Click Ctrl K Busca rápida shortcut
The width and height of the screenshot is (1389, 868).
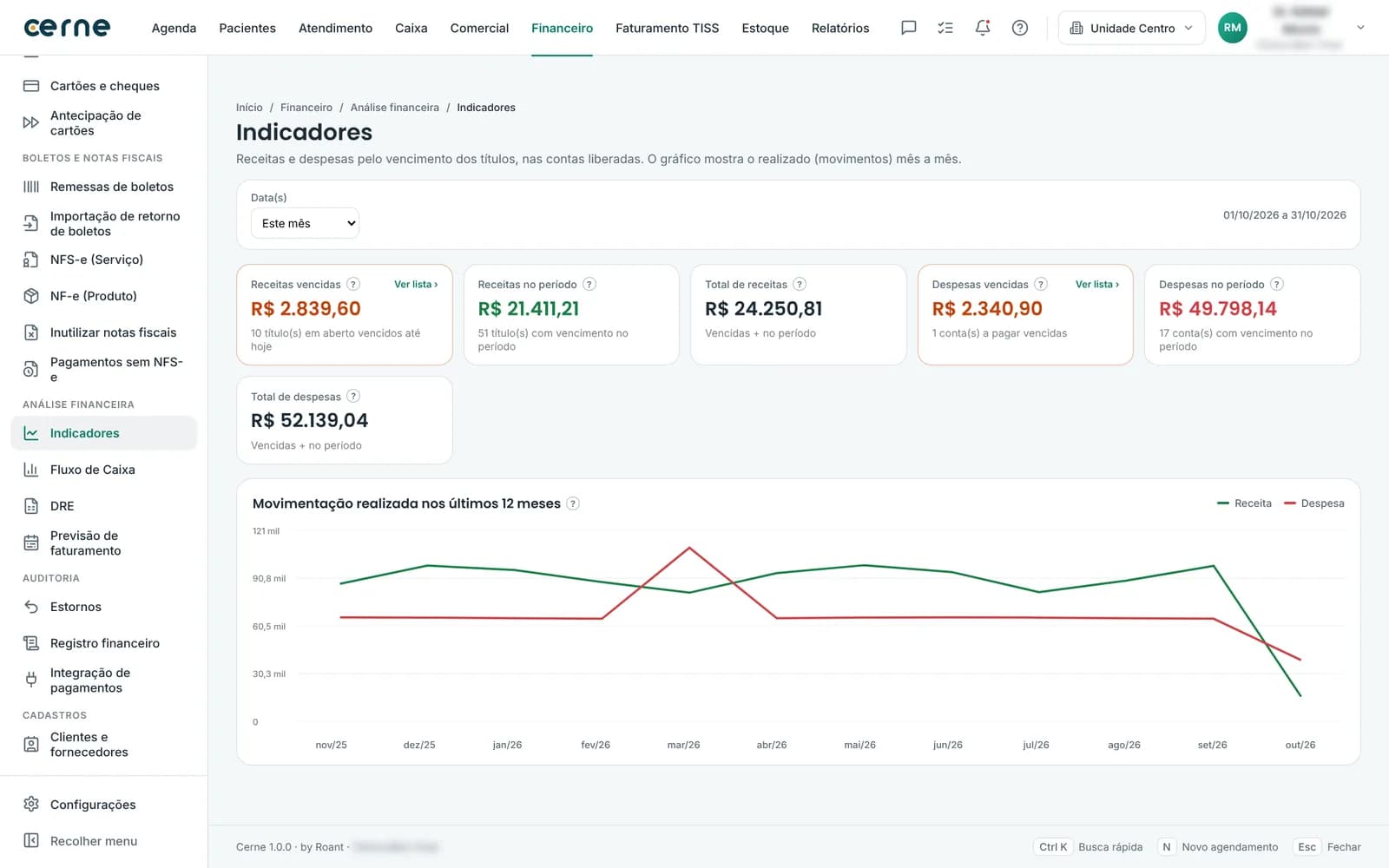[1090, 847]
